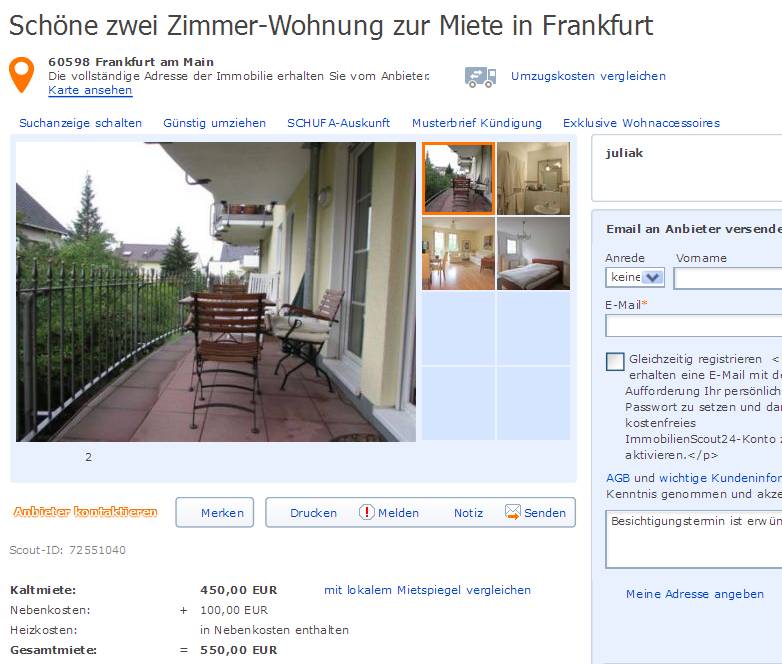Click the Meine Adresse angeben link

695,594
